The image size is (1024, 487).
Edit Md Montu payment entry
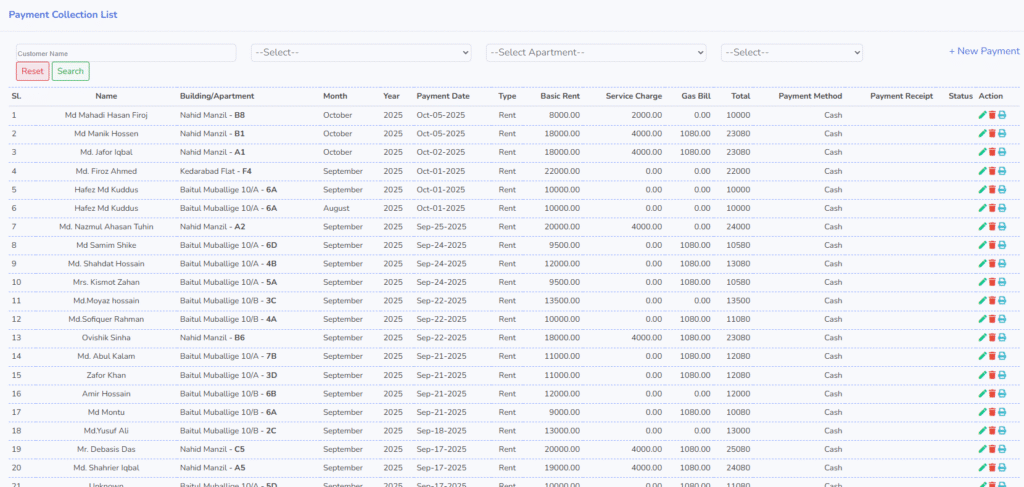tap(982, 413)
